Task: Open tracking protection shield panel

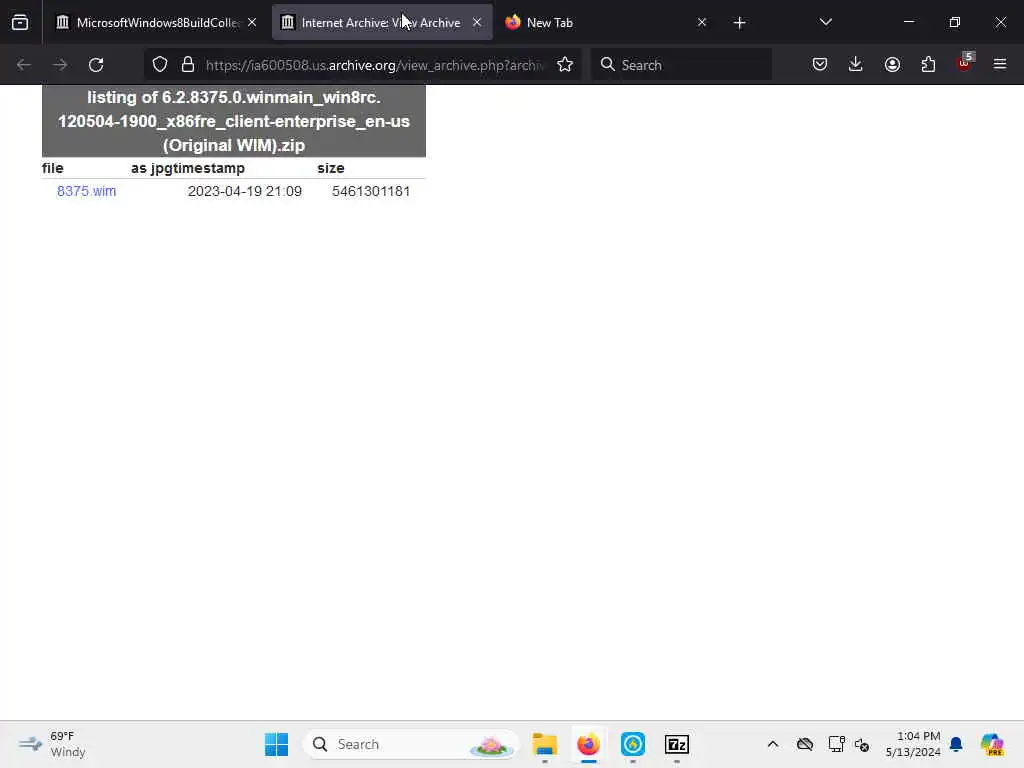Action: coord(160,65)
